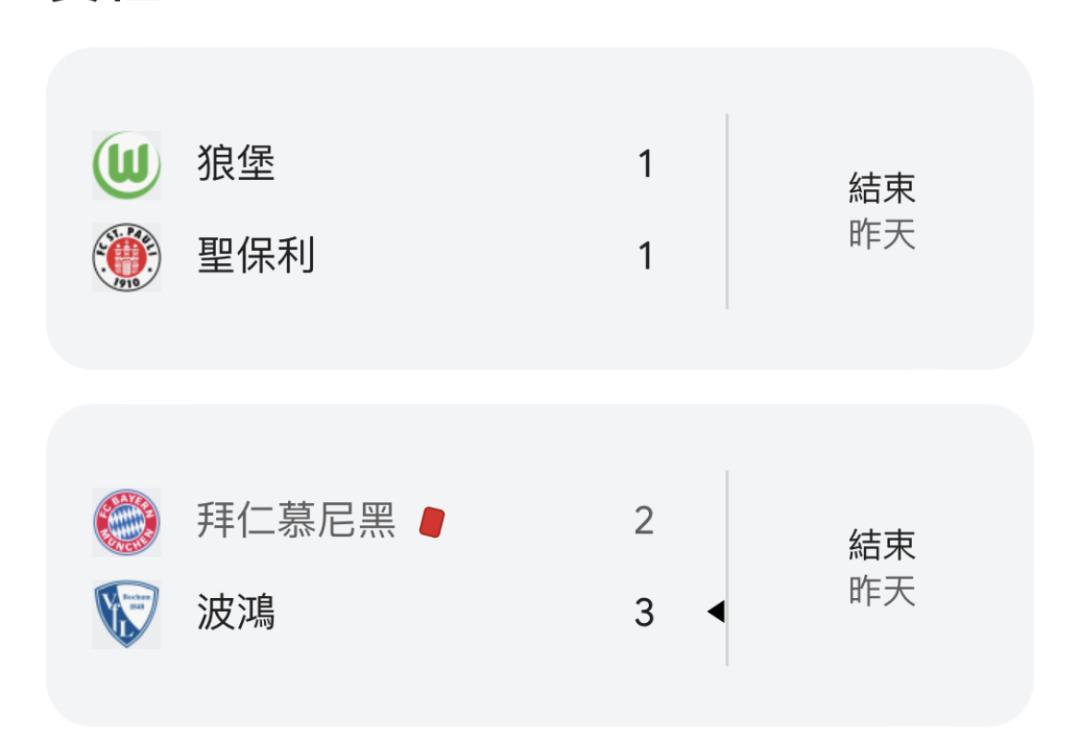
Task: Click 聖保利's score of 1
Action: [645, 257]
